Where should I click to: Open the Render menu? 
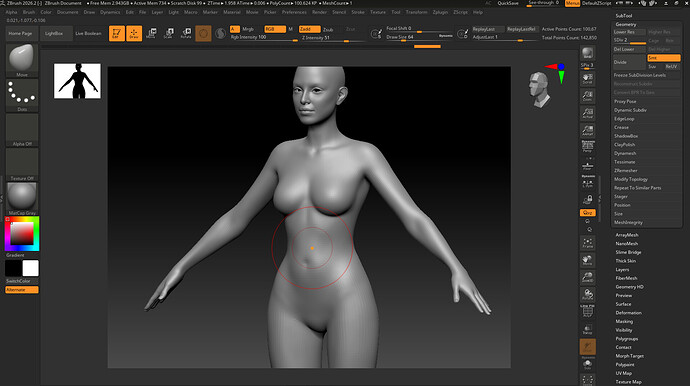[x=319, y=12]
